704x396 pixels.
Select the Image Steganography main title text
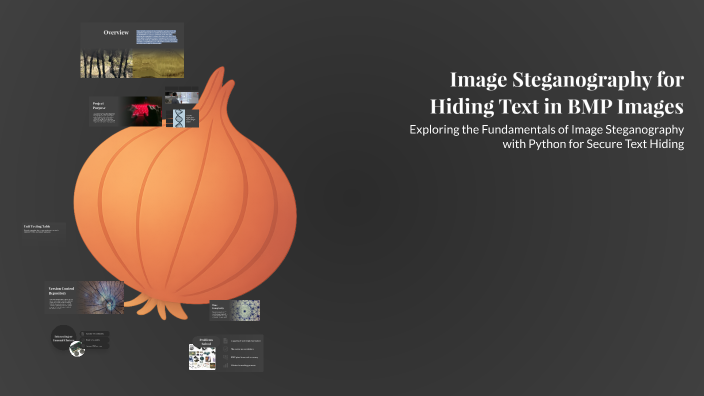[557, 93]
